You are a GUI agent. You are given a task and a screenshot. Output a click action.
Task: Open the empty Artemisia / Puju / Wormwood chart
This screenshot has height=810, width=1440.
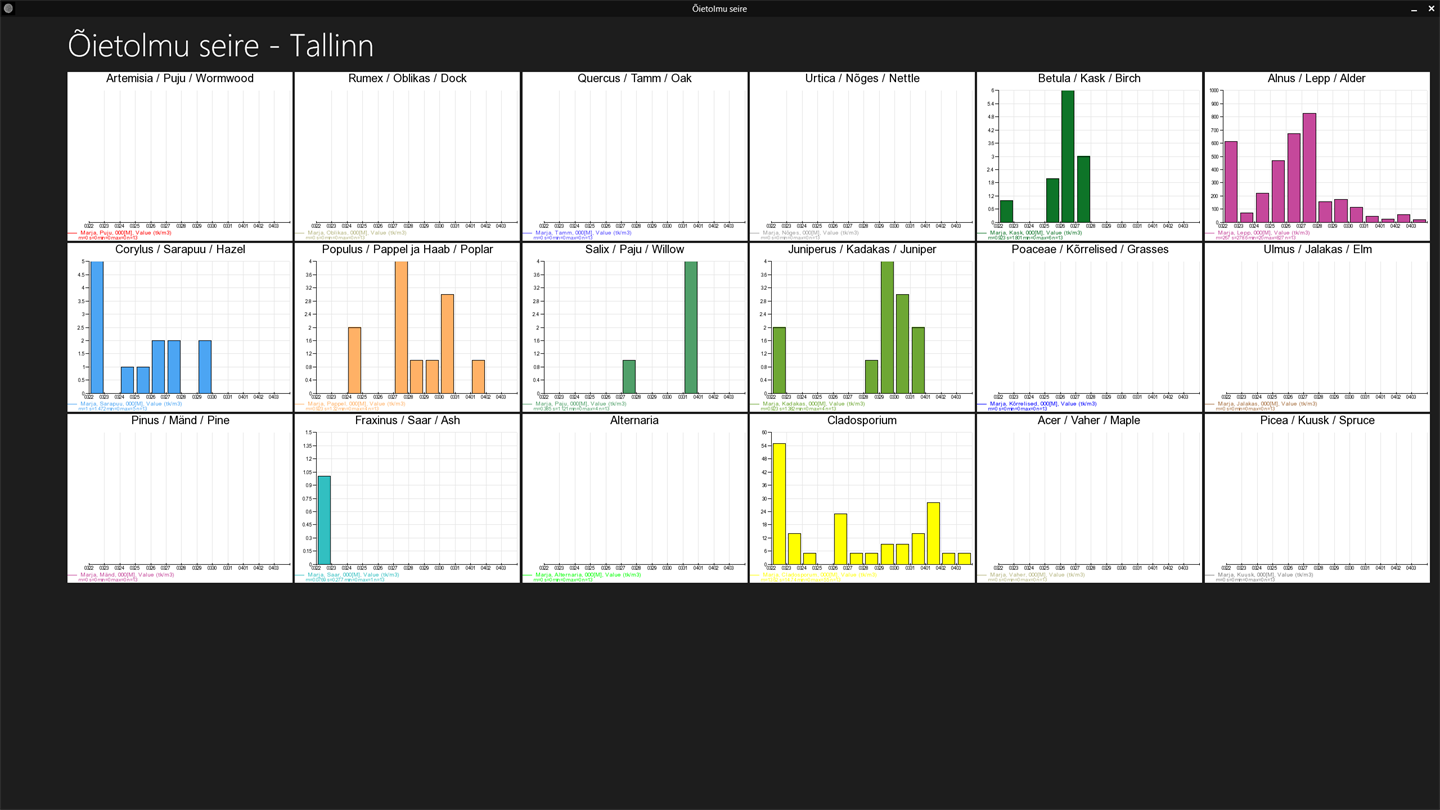pos(180,156)
